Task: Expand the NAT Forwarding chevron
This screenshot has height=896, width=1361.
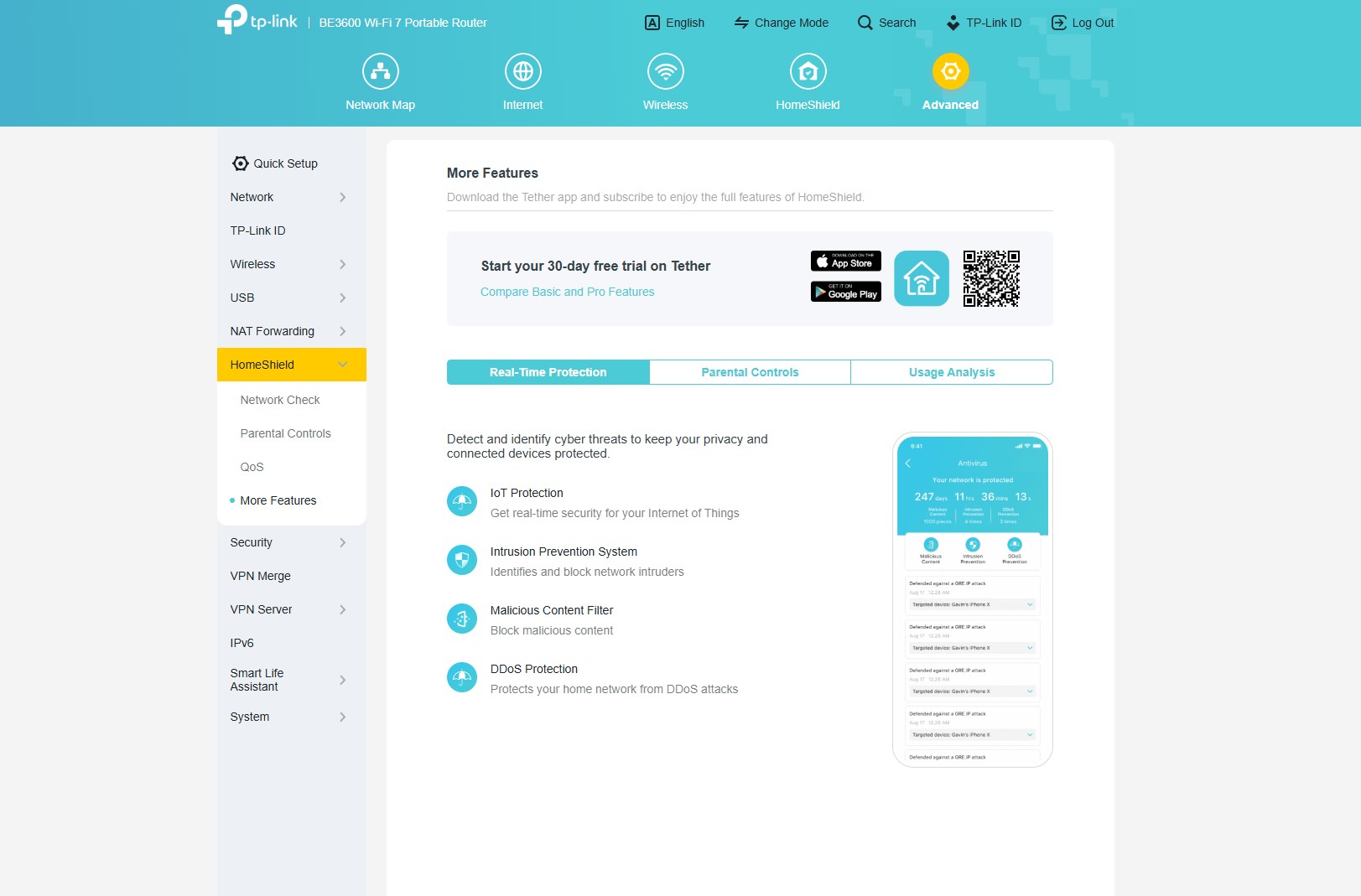Action: coord(342,331)
